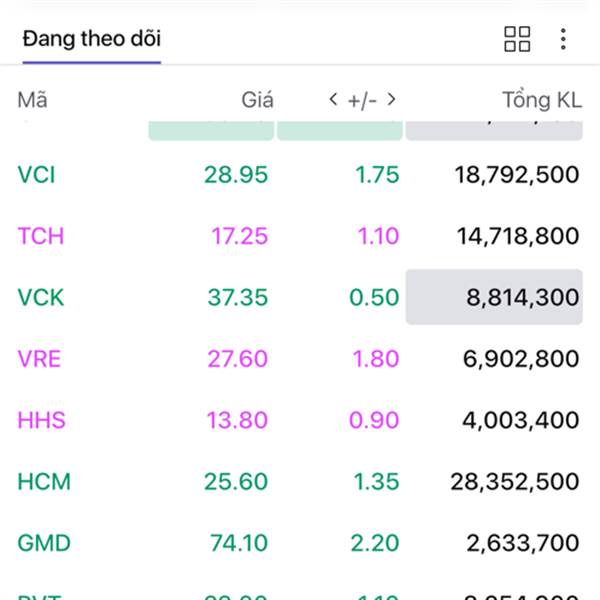Select the HHS stock symbol

point(41,420)
